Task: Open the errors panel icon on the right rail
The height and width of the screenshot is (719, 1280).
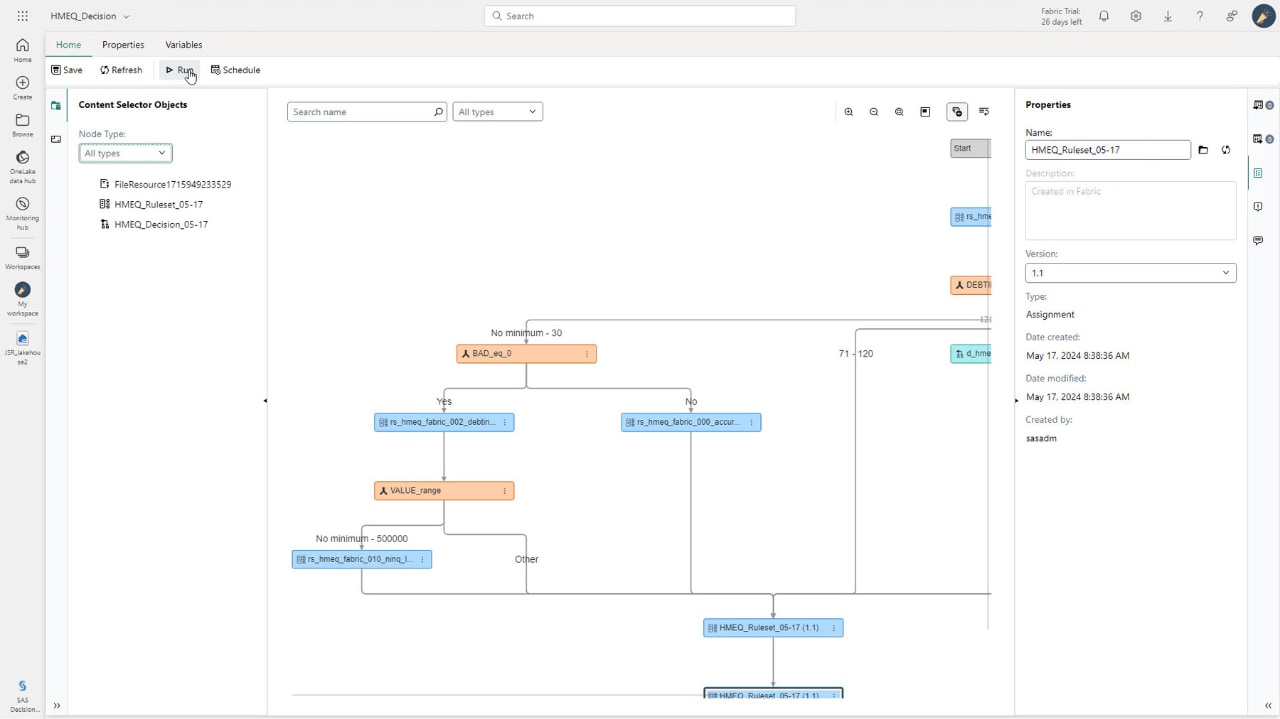Action: pyautogui.click(x=1258, y=207)
